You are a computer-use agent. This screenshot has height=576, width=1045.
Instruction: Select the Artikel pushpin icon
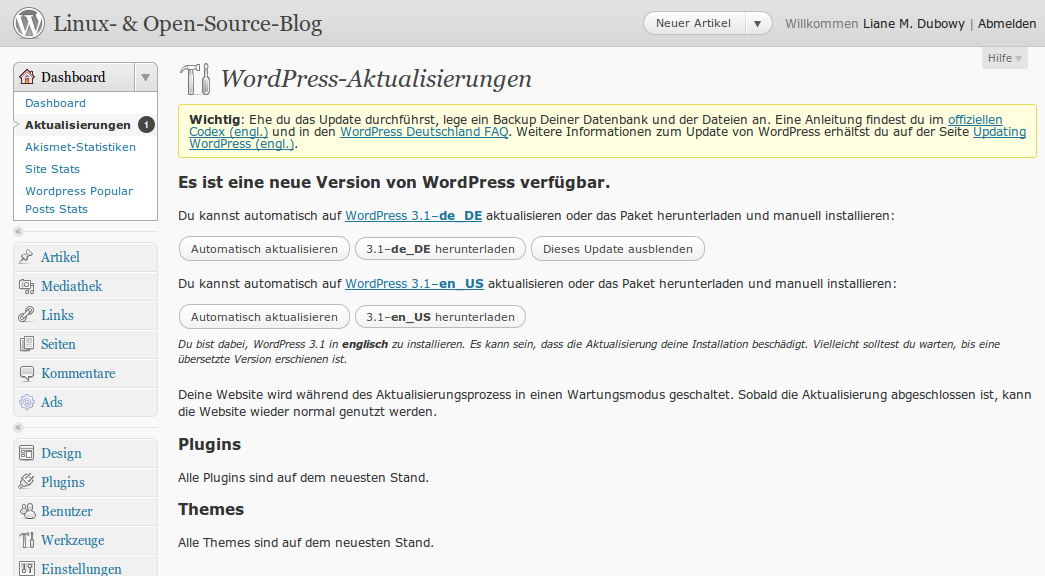[23, 257]
